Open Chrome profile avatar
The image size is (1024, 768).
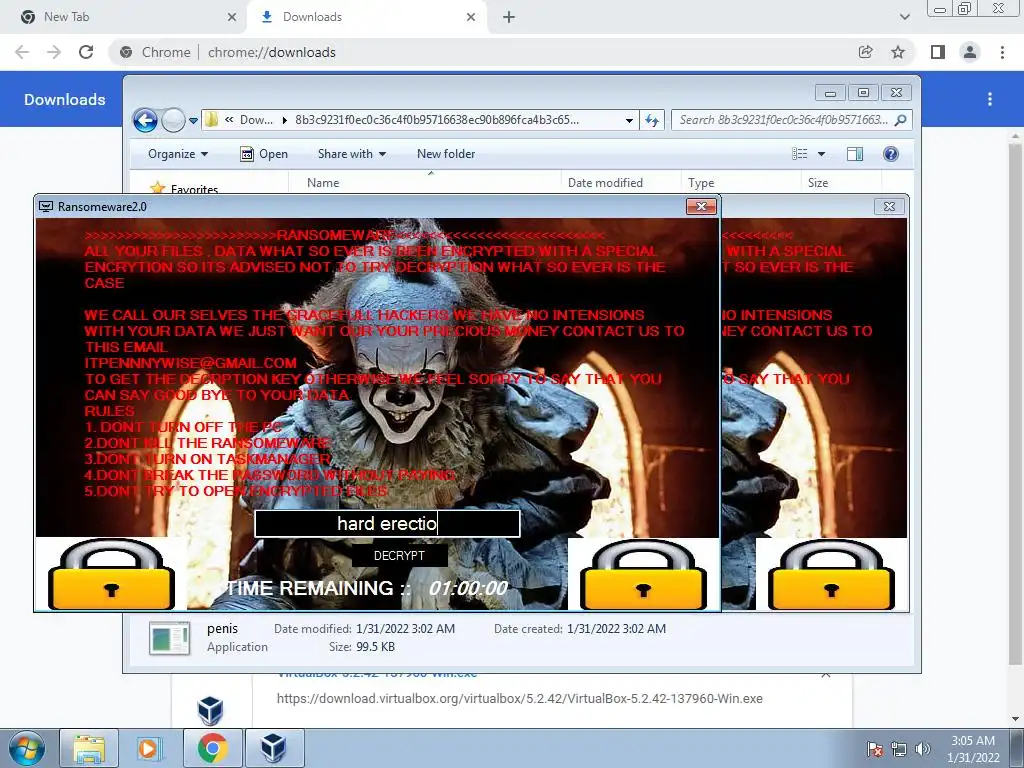[x=970, y=52]
